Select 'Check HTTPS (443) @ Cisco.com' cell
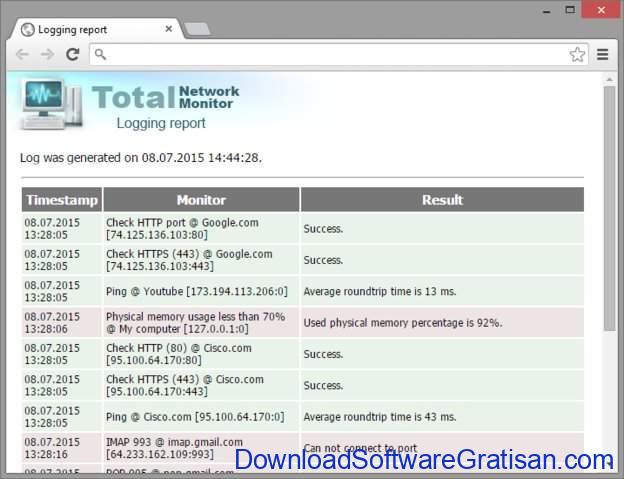This screenshot has height=479, width=624. [201, 386]
